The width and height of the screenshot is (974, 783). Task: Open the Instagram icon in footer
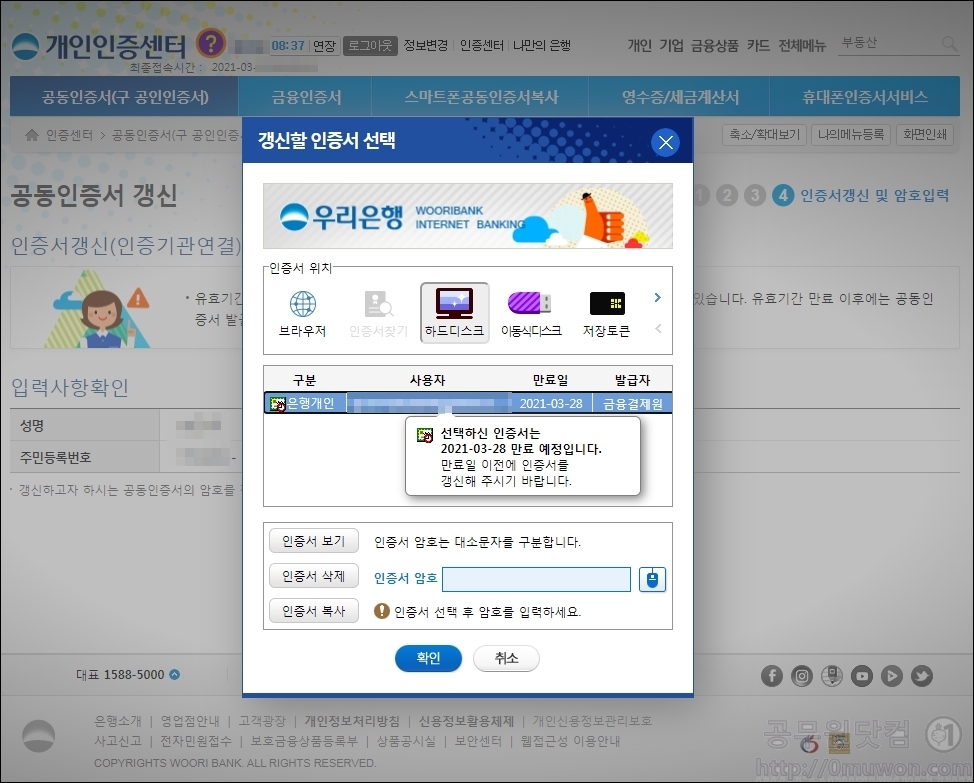pyautogui.click(x=801, y=676)
